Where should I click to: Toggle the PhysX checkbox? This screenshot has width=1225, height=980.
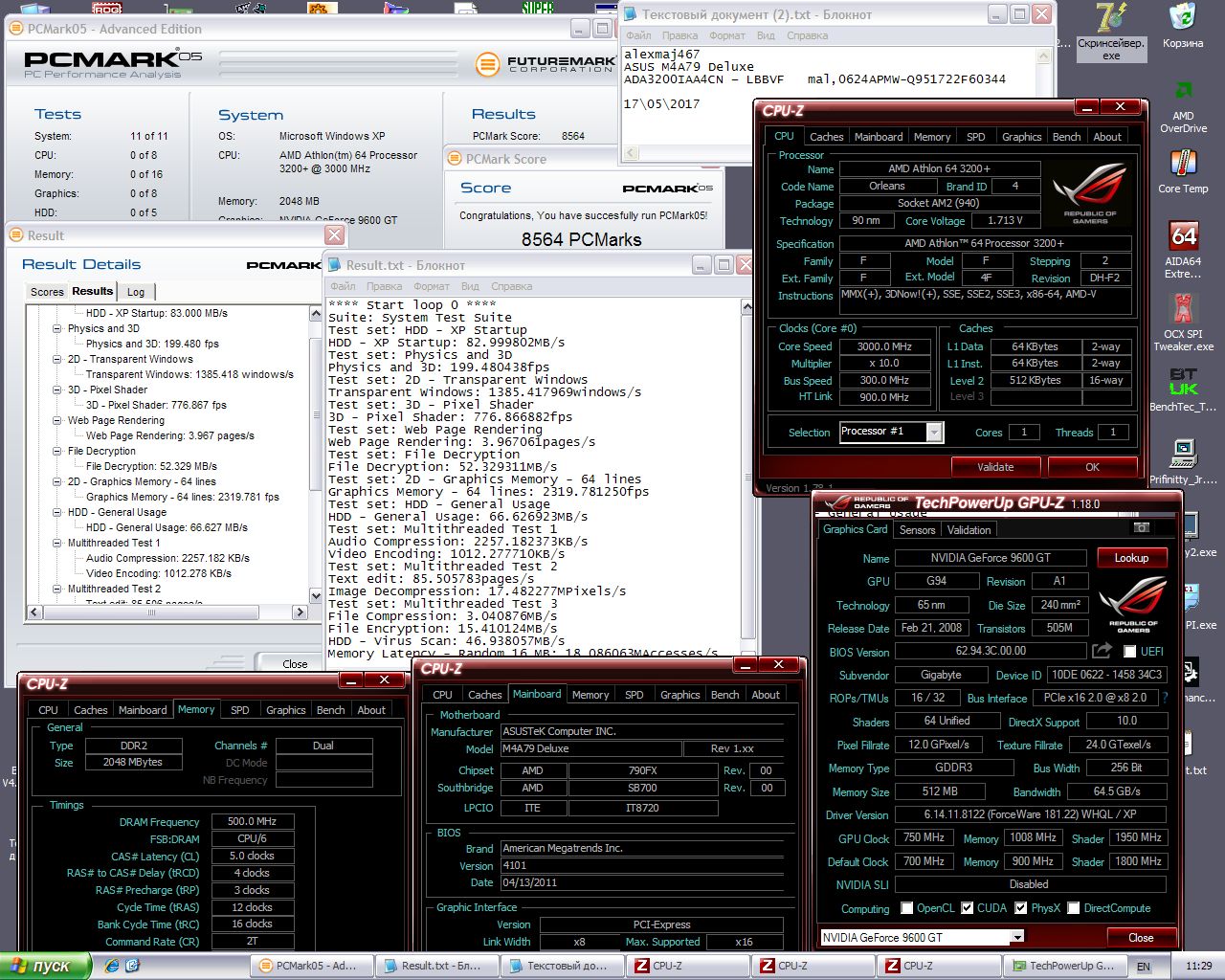click(1021, 908)
